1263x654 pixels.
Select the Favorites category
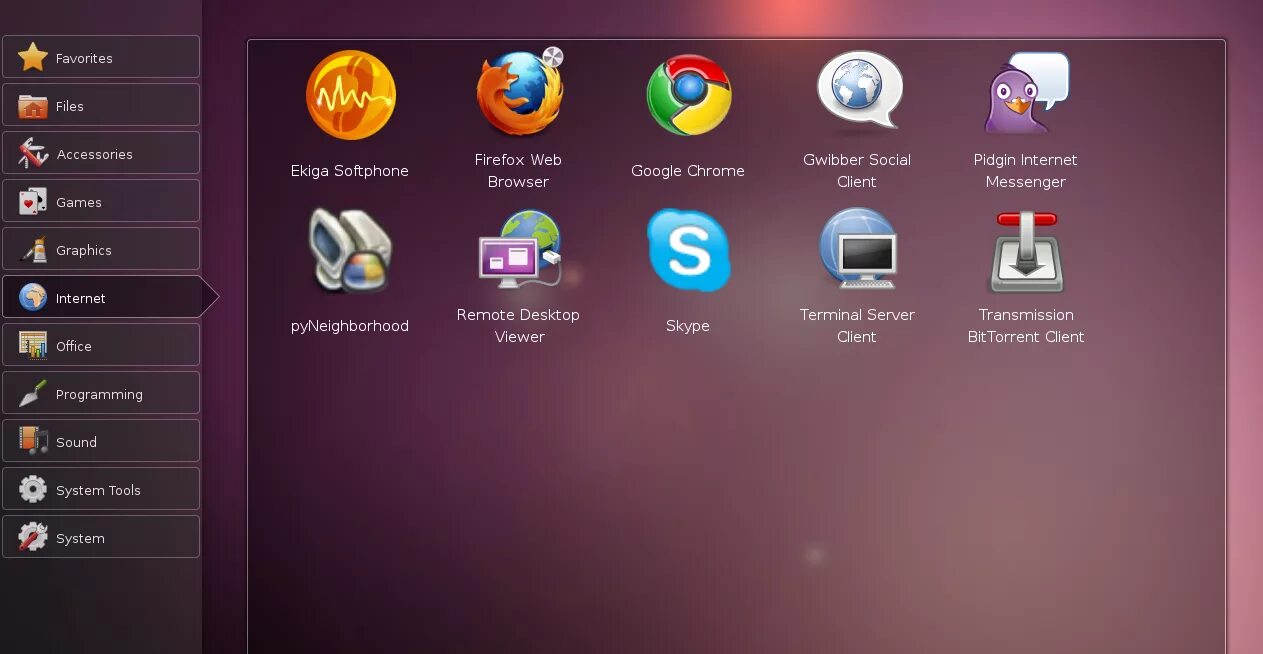101,57
